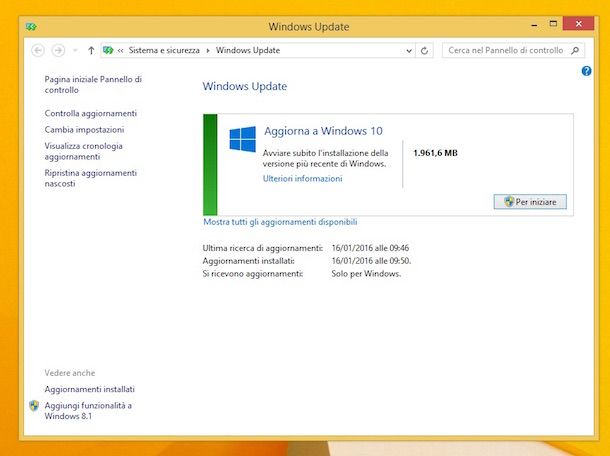
Task: Click Ripristina aggiornamenti nascosti
Action: [91, 178]
